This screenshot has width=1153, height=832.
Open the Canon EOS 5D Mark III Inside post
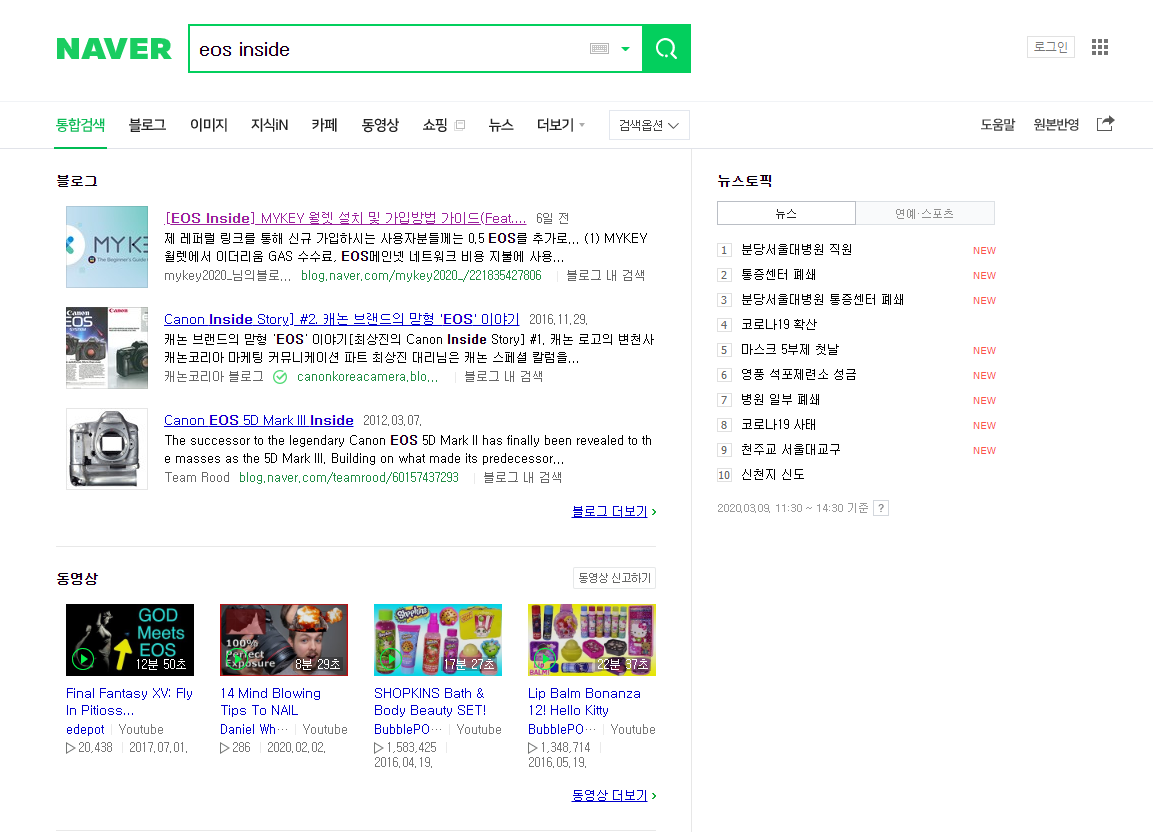[259, 420]
